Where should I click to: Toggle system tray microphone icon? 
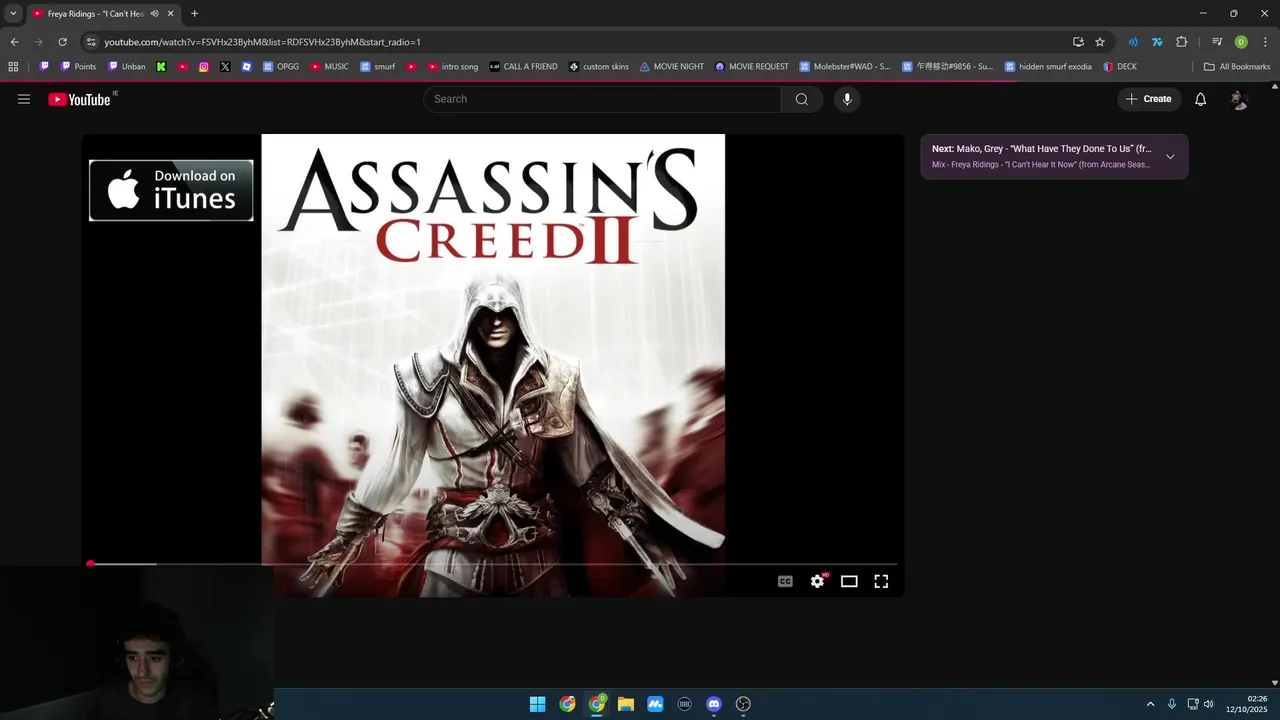point(1172,704)
